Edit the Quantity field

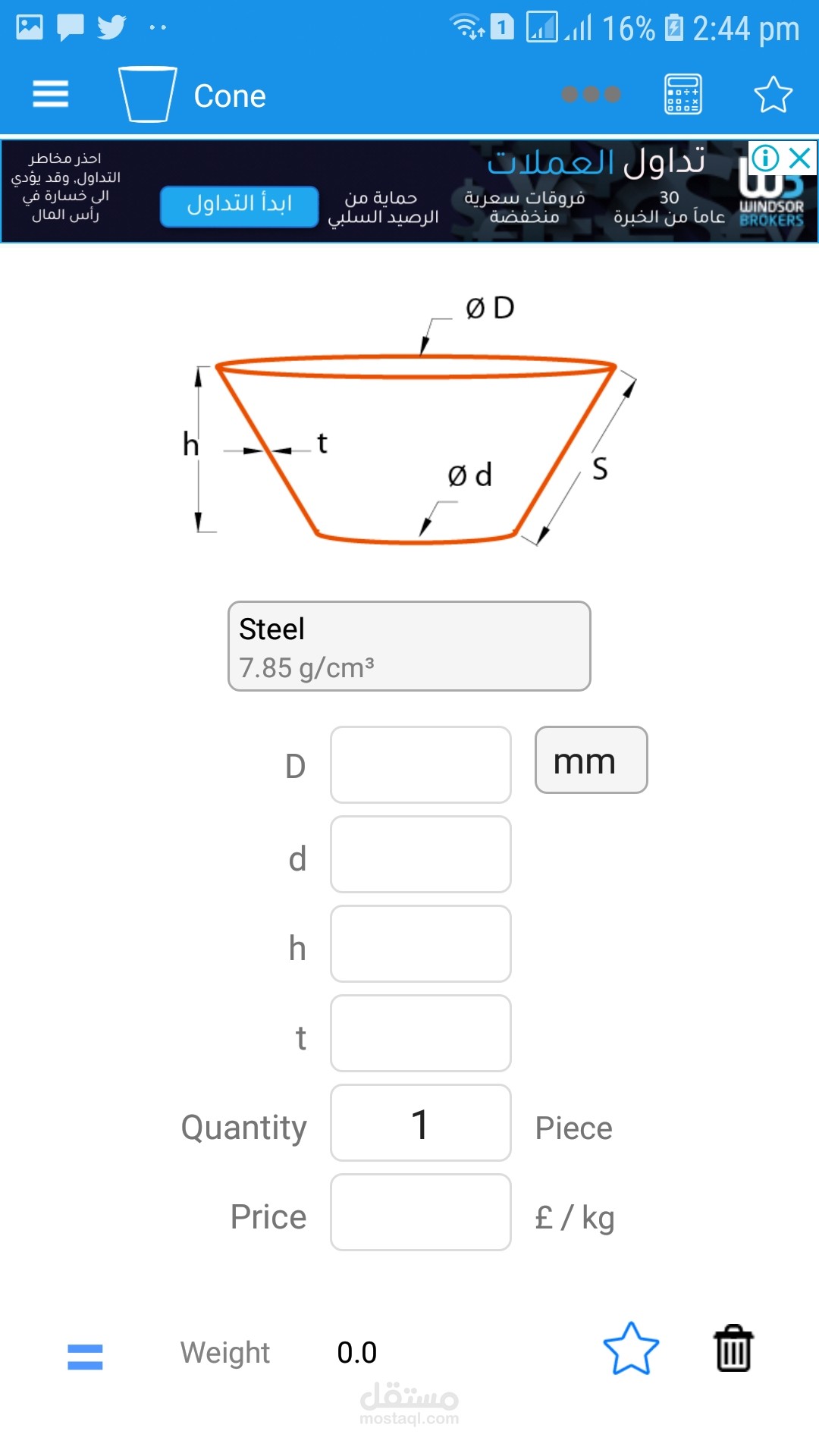[421, 1123]
